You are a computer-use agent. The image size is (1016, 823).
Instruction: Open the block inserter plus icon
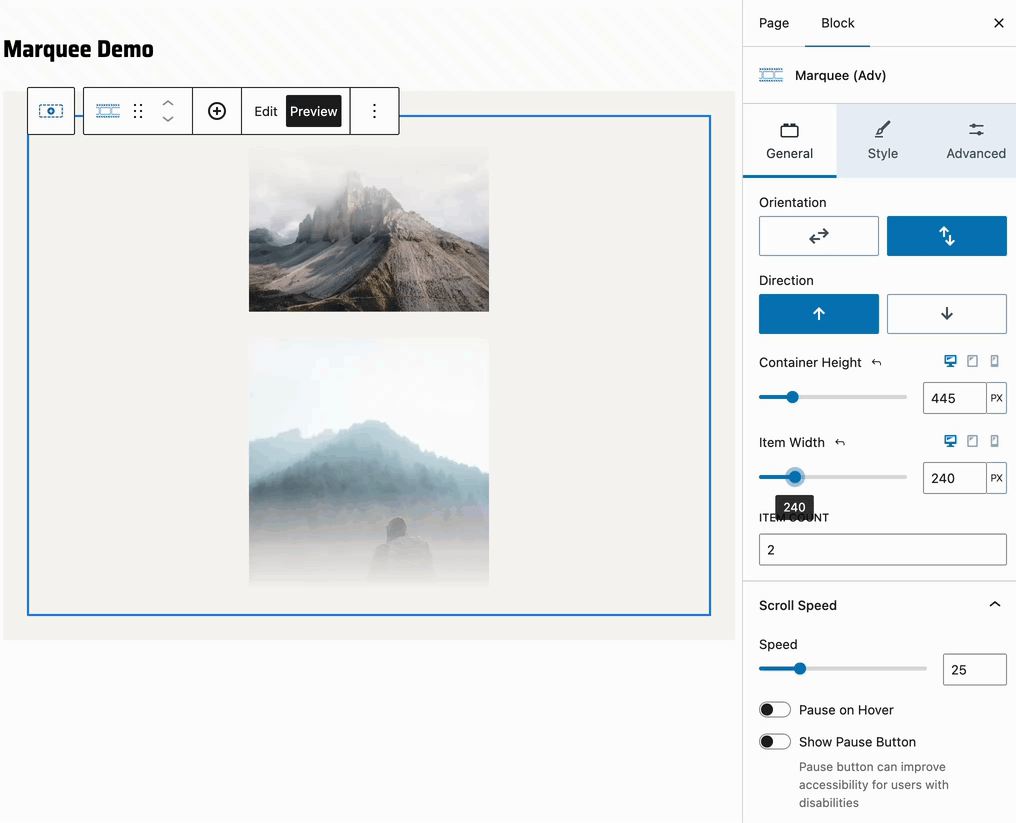pos(217,111)
